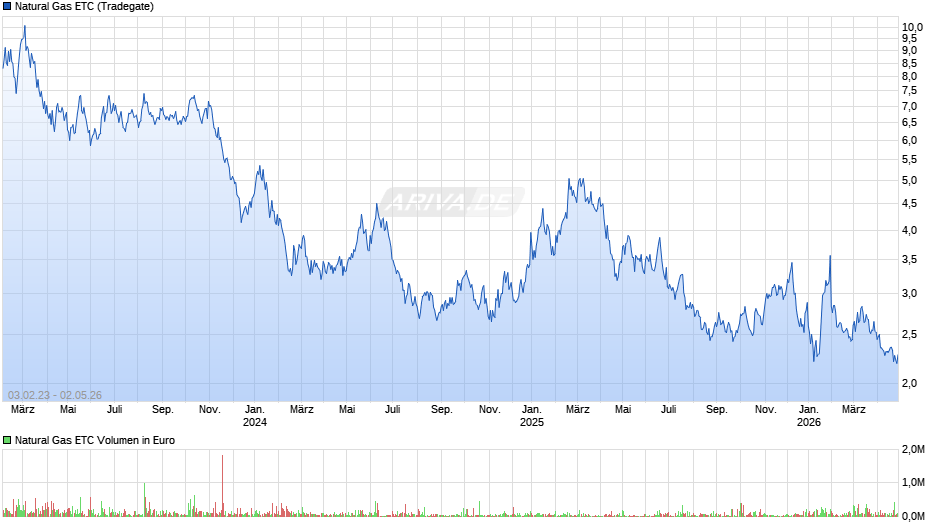Click the '4,0' price axis label
The image size is (940, 526).
[x=909, y=230]
